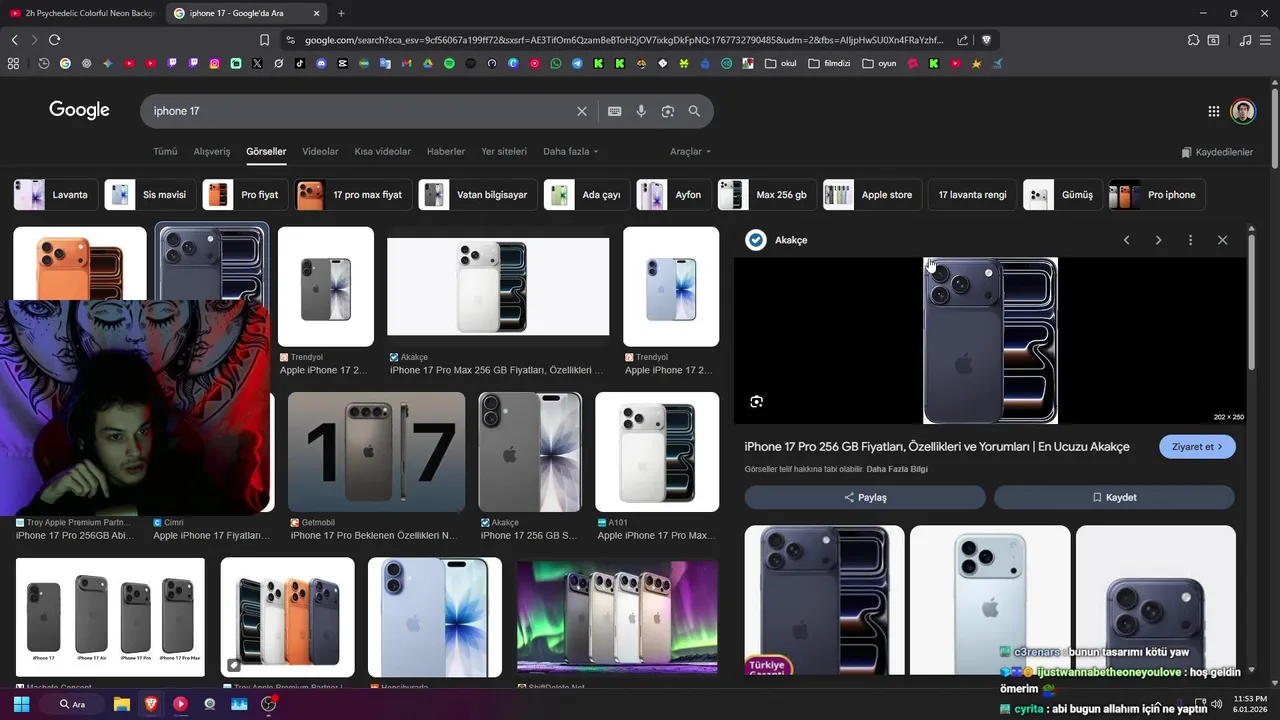Screen dimensions: 1280x720
Task: Filter by the 'Vatan bilgisayar' chip
Action: coord(478,195)
